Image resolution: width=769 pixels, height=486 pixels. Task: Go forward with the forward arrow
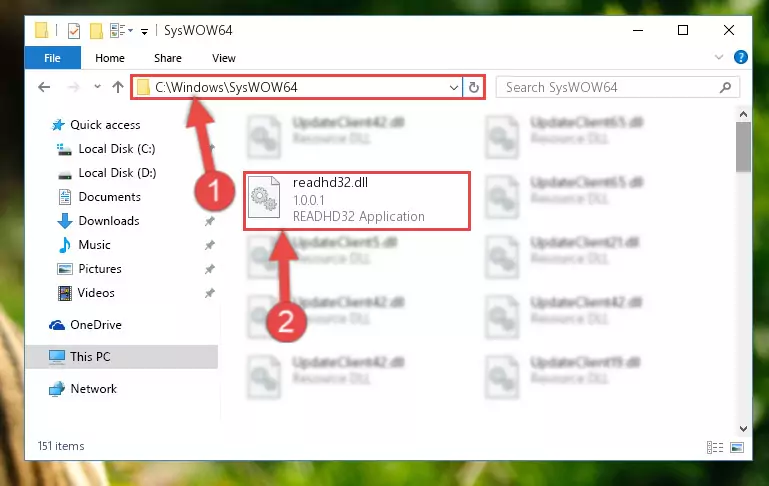click(x=74, y=87)
